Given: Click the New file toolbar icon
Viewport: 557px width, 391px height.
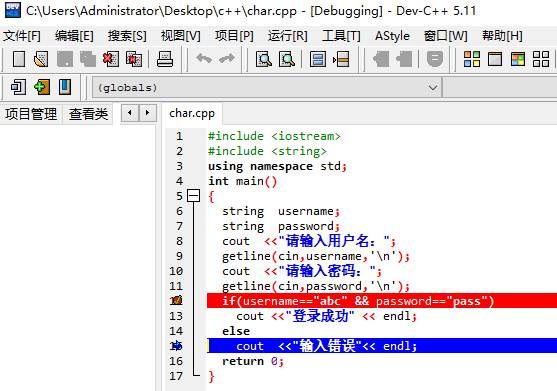Looking at the screenshot, I should (19, 59).
